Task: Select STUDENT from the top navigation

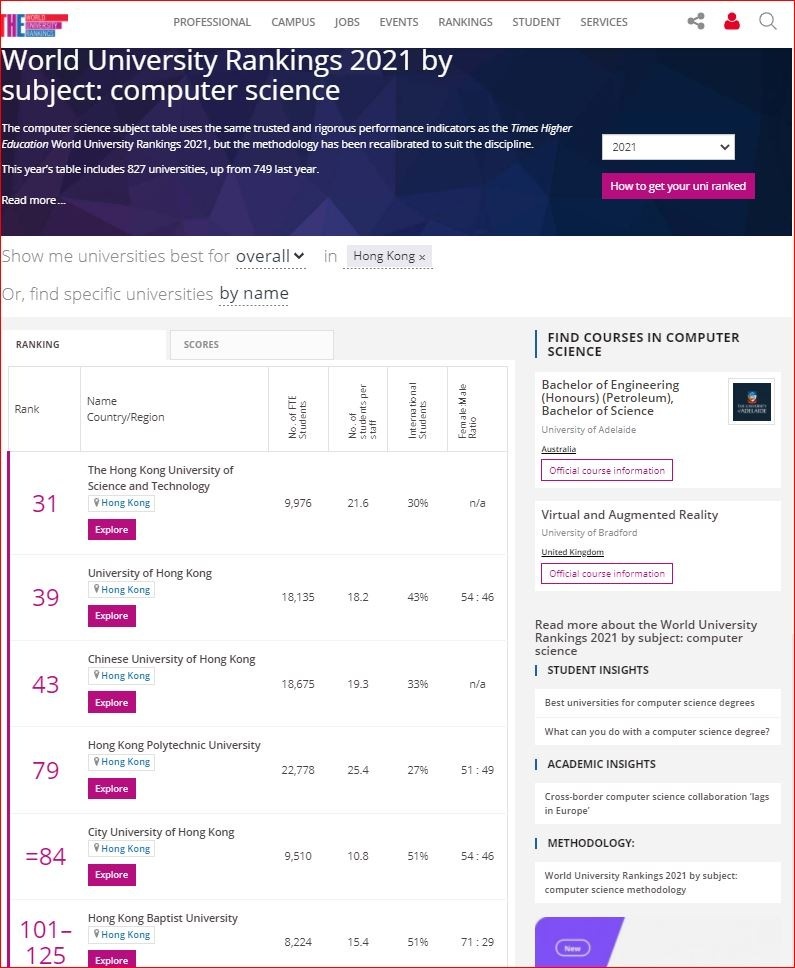Action: click(x=536, y=21)
